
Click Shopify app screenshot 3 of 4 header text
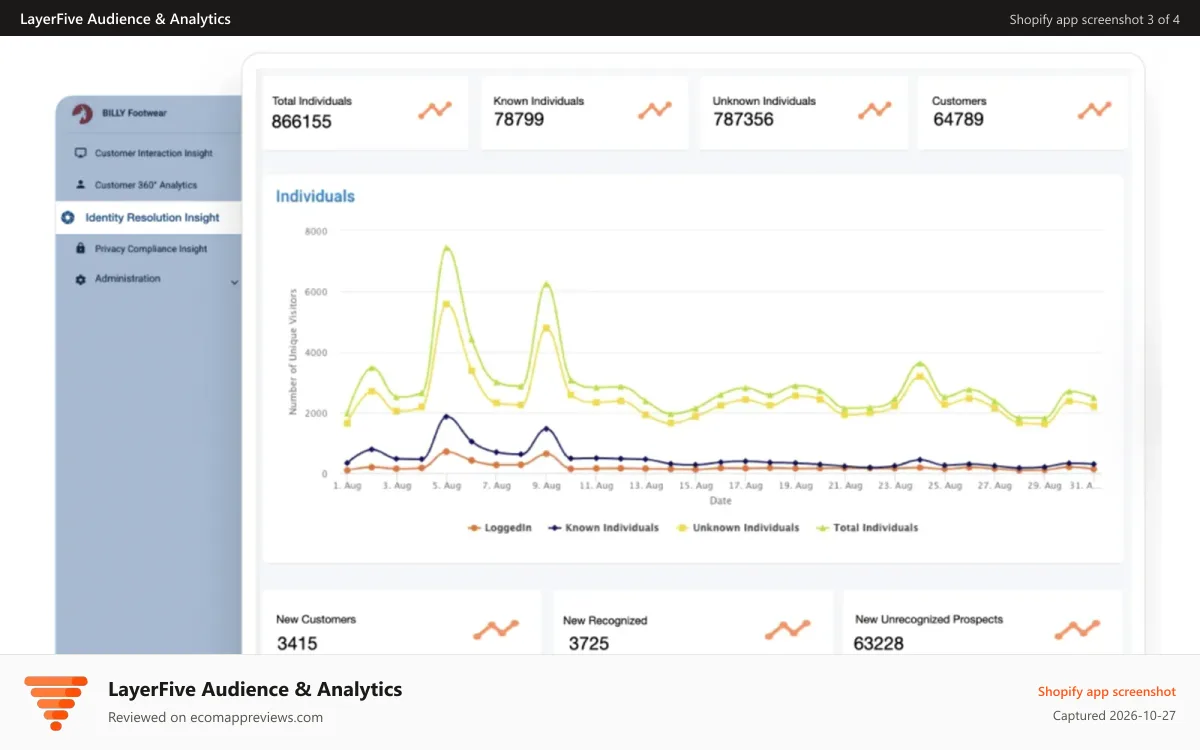pyautogui.click(x=1094, y=19)
